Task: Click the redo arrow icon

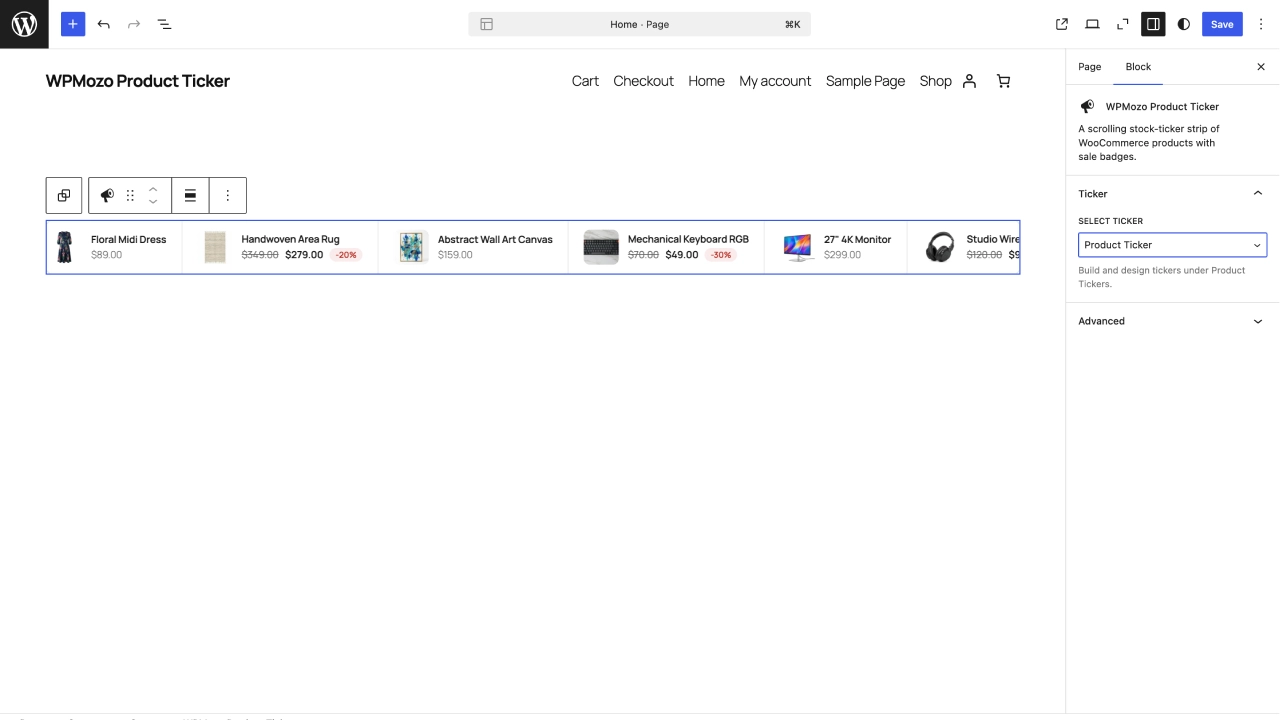Action: [x=134, y=24]
